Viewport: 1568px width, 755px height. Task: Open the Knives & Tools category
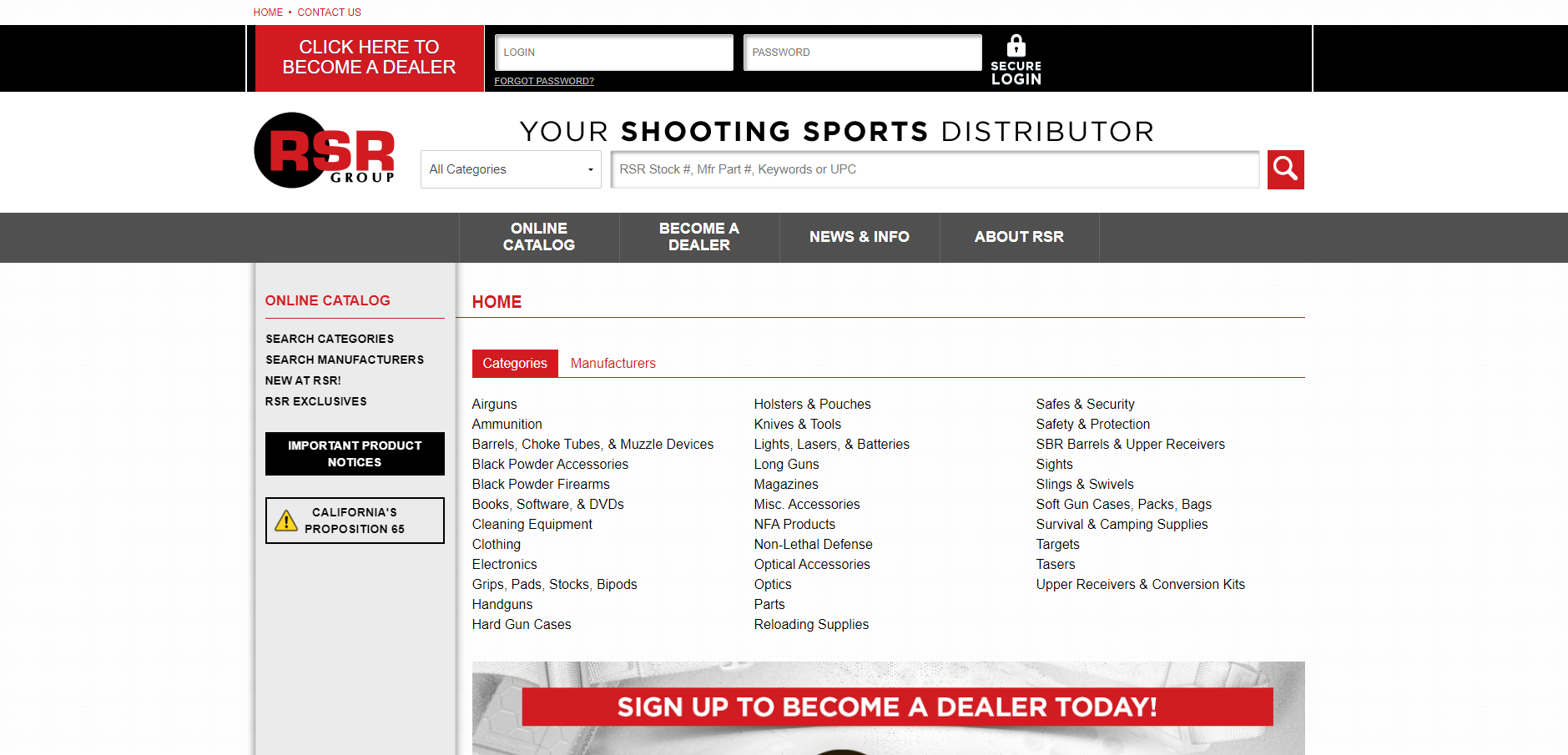click(x=798, y=424)
